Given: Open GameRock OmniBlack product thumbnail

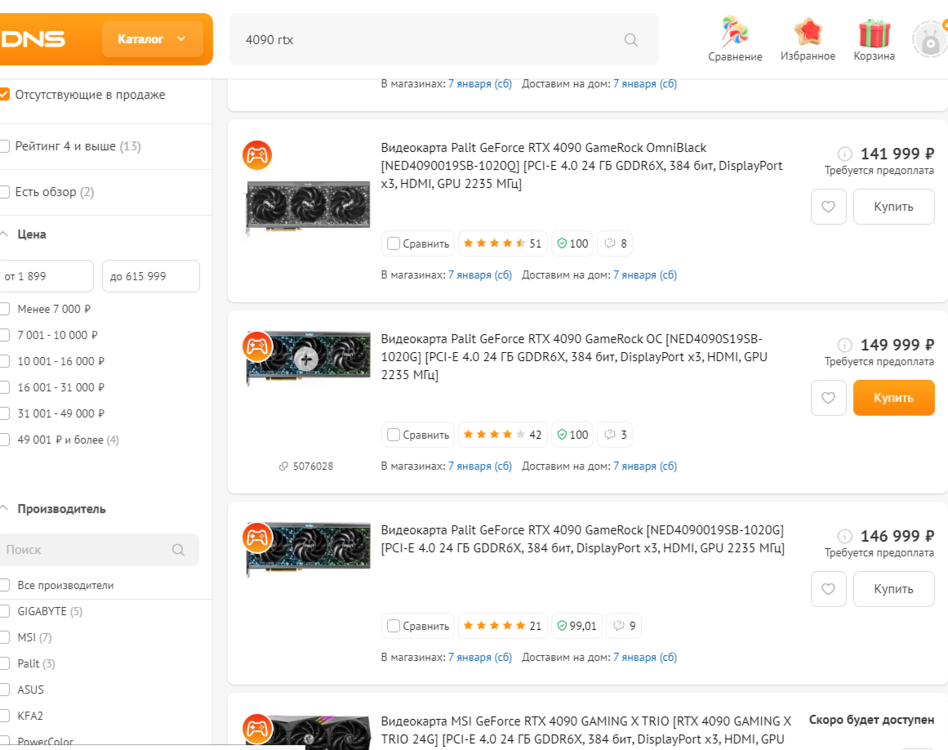Looking at the screenshot, I should click(x=308, y=207).
